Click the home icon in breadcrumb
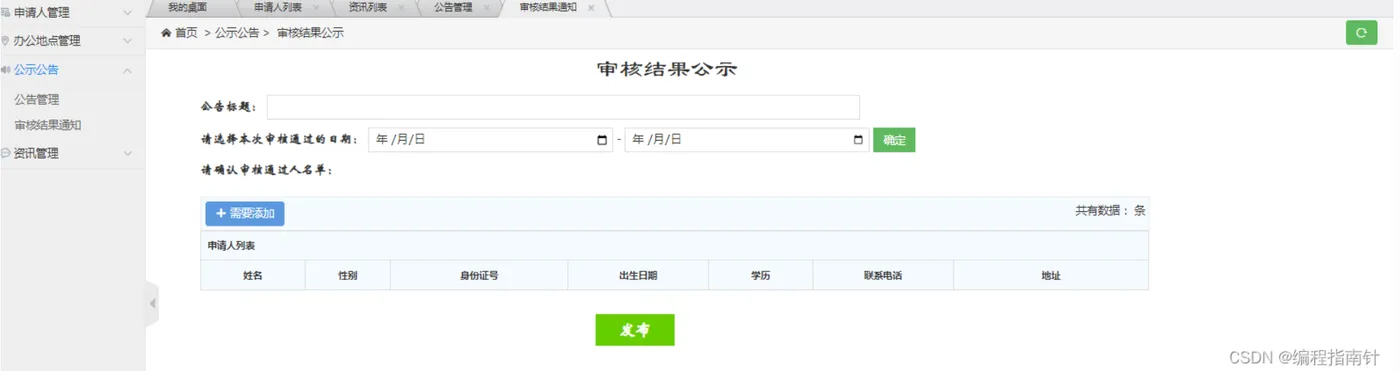This screenshot has width=1400, height=371. pyautogui.click(x=166, y=33)
